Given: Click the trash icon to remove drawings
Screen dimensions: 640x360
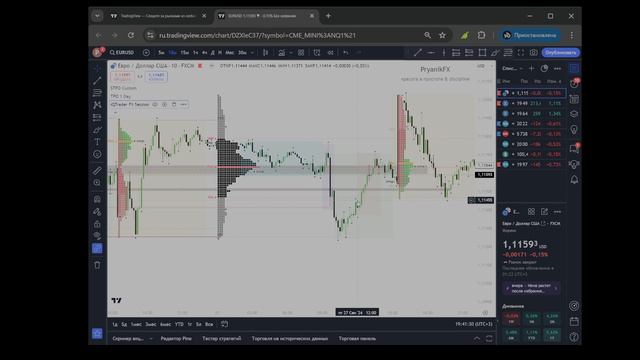Looking at the screenshot, I should [97, 265].
